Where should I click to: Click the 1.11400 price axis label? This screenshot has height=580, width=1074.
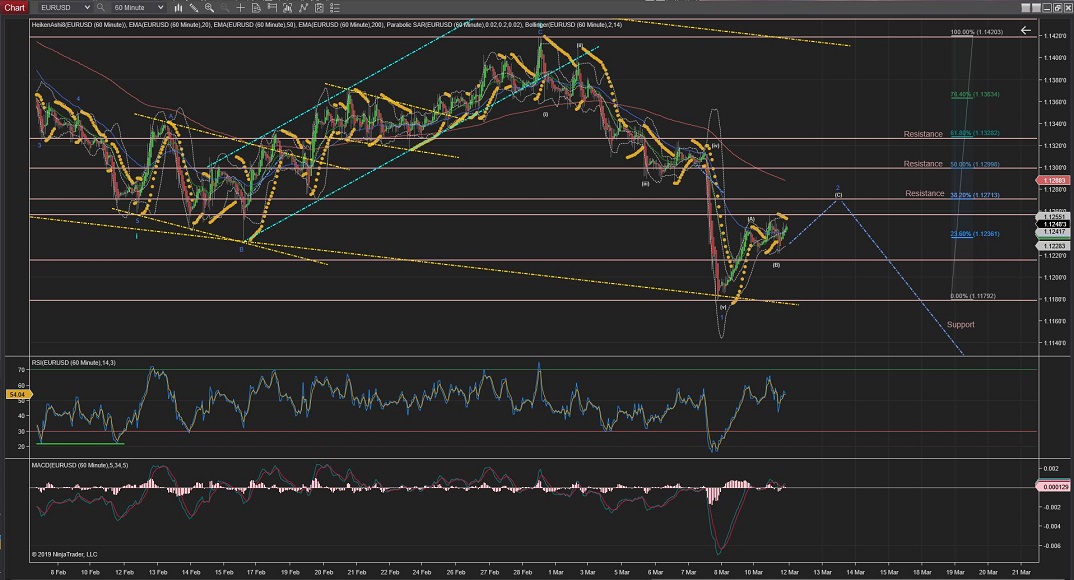point(1056,343)
